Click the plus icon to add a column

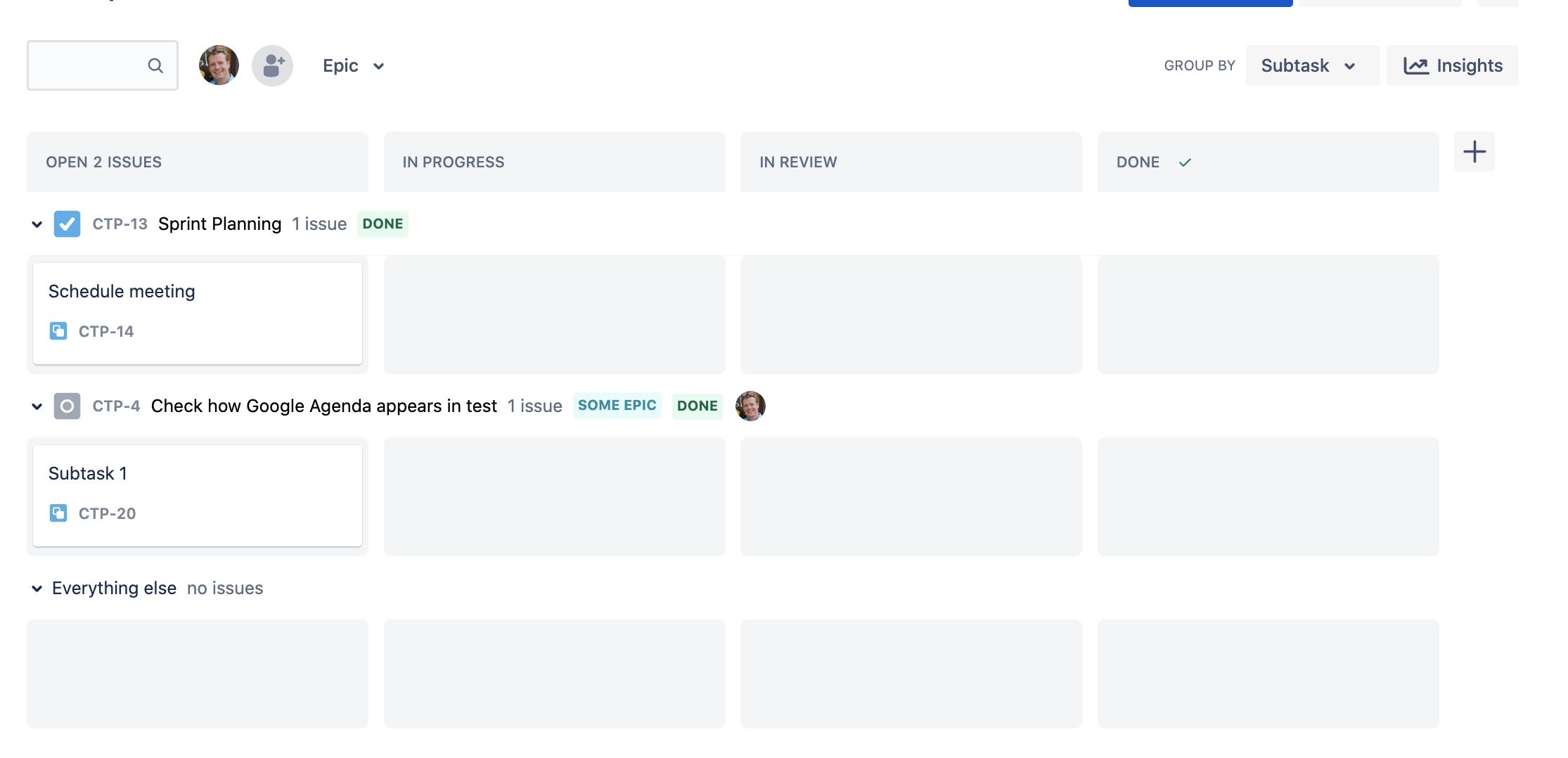coord(1474,151)
